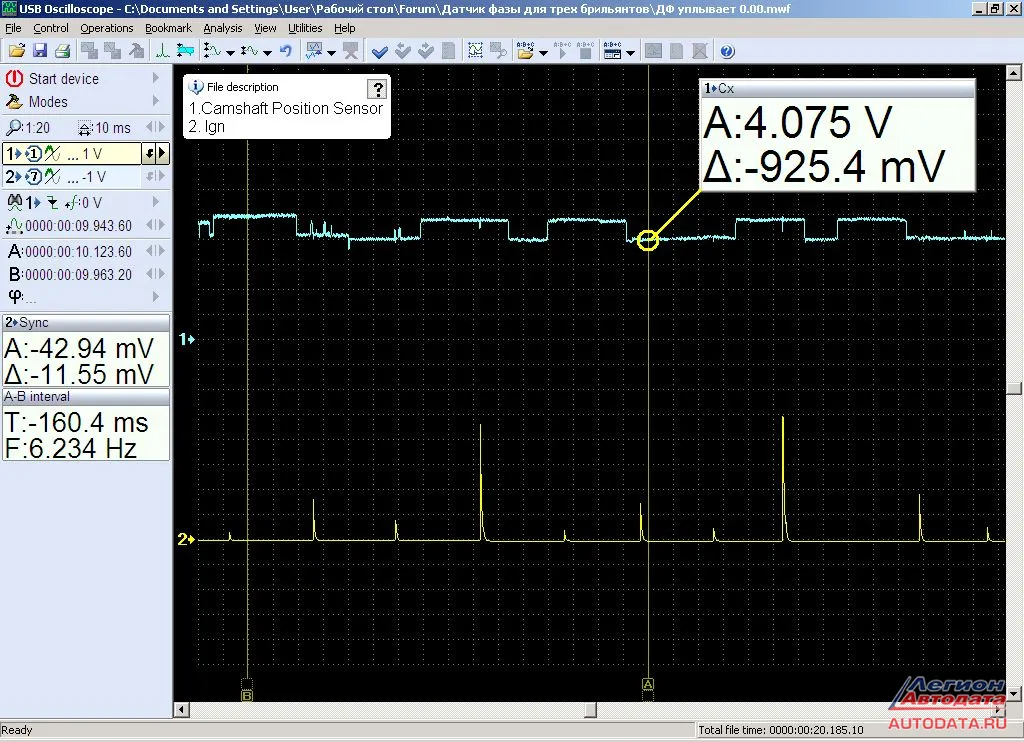The width and height of the screenshot is (1024, 742).
Task: Open the Analysis menu
Action: point(222,28)
